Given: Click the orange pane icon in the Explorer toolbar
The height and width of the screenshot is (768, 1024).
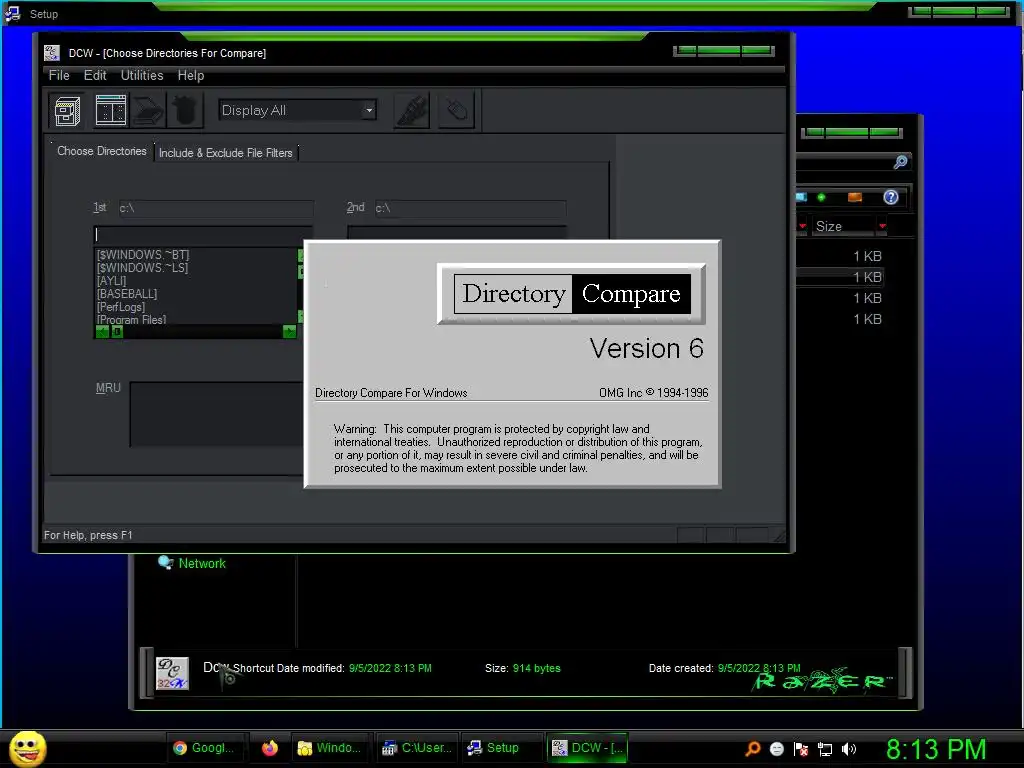Looking at the screenshot, I should point(854,197).
